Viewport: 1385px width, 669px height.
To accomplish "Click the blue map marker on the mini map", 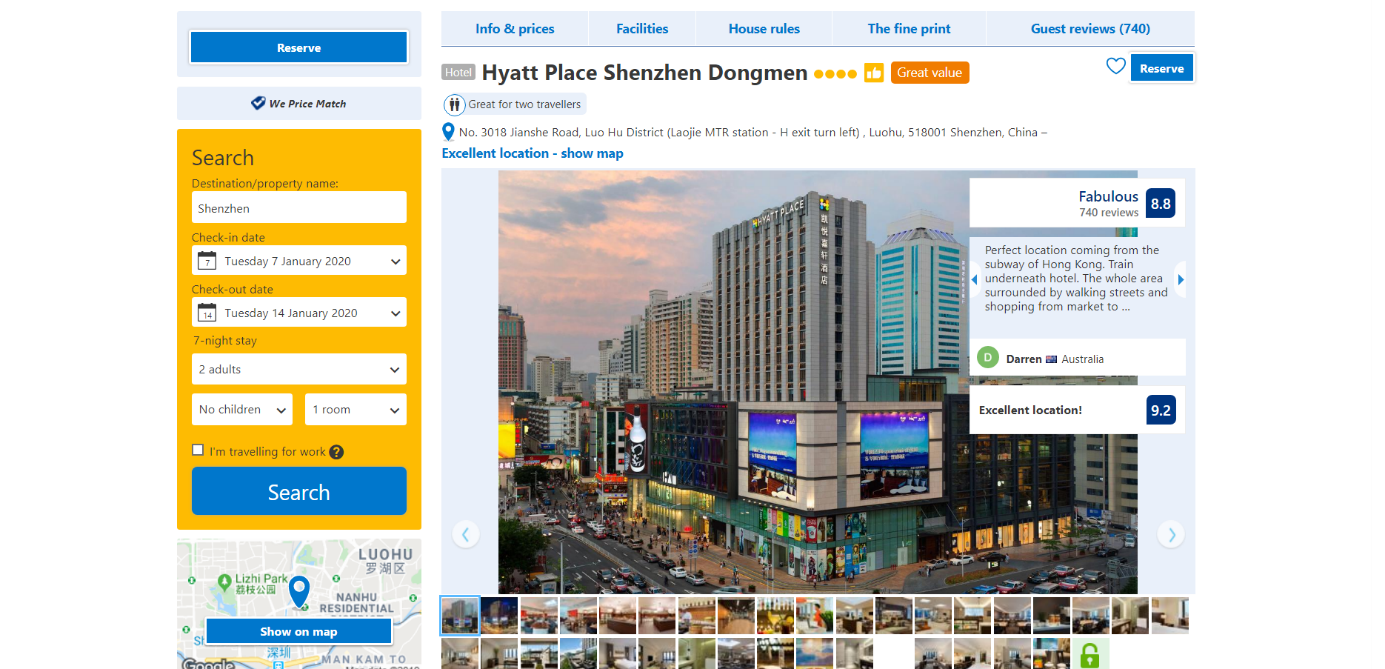I will tap(299, 592).
